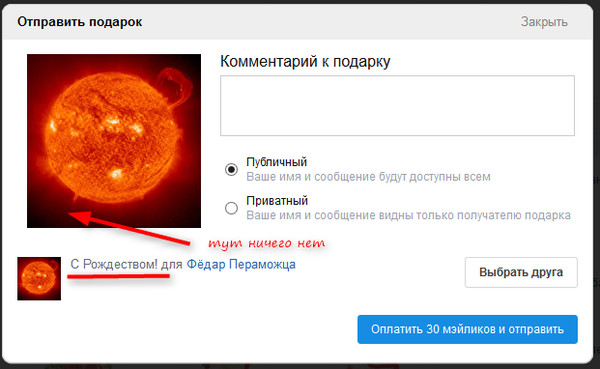
Task: Click Оплатить 30 мэйликов и отправить
Action: pyautogui.click(x=467, y=329)
